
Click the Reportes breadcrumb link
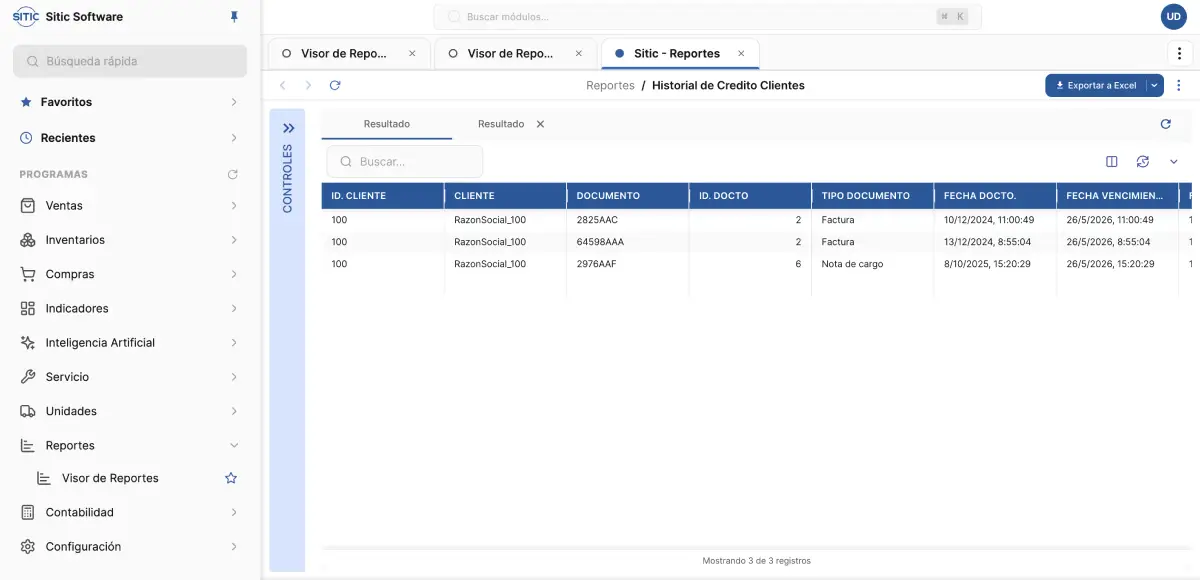pyautogui.click(x=610, y=86)
